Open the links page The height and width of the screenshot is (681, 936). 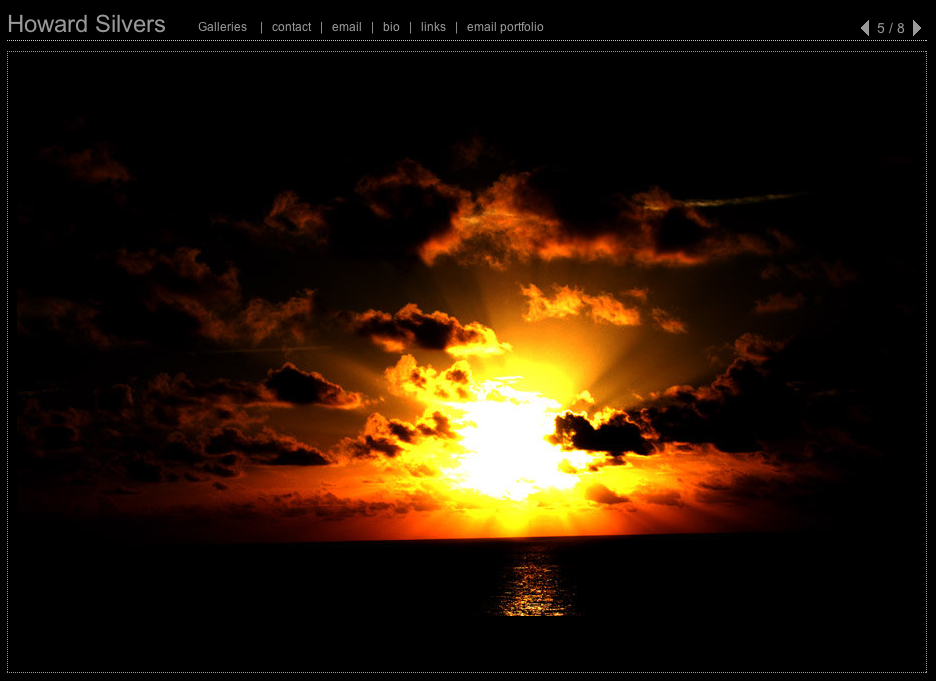tap(433, 27)
